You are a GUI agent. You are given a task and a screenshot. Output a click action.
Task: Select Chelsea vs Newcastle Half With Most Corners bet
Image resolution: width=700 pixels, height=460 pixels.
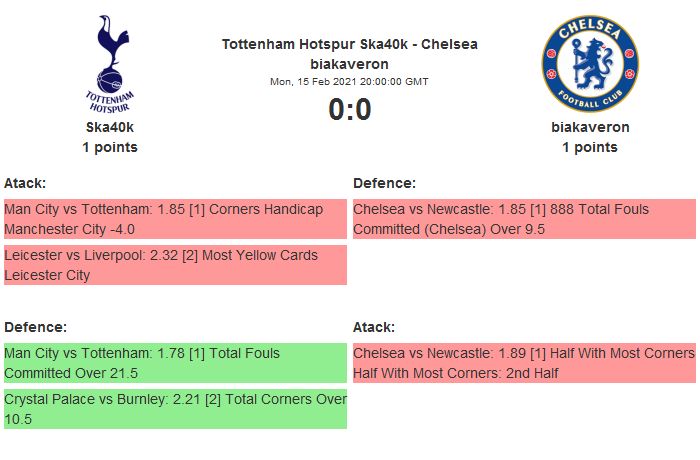523,363
